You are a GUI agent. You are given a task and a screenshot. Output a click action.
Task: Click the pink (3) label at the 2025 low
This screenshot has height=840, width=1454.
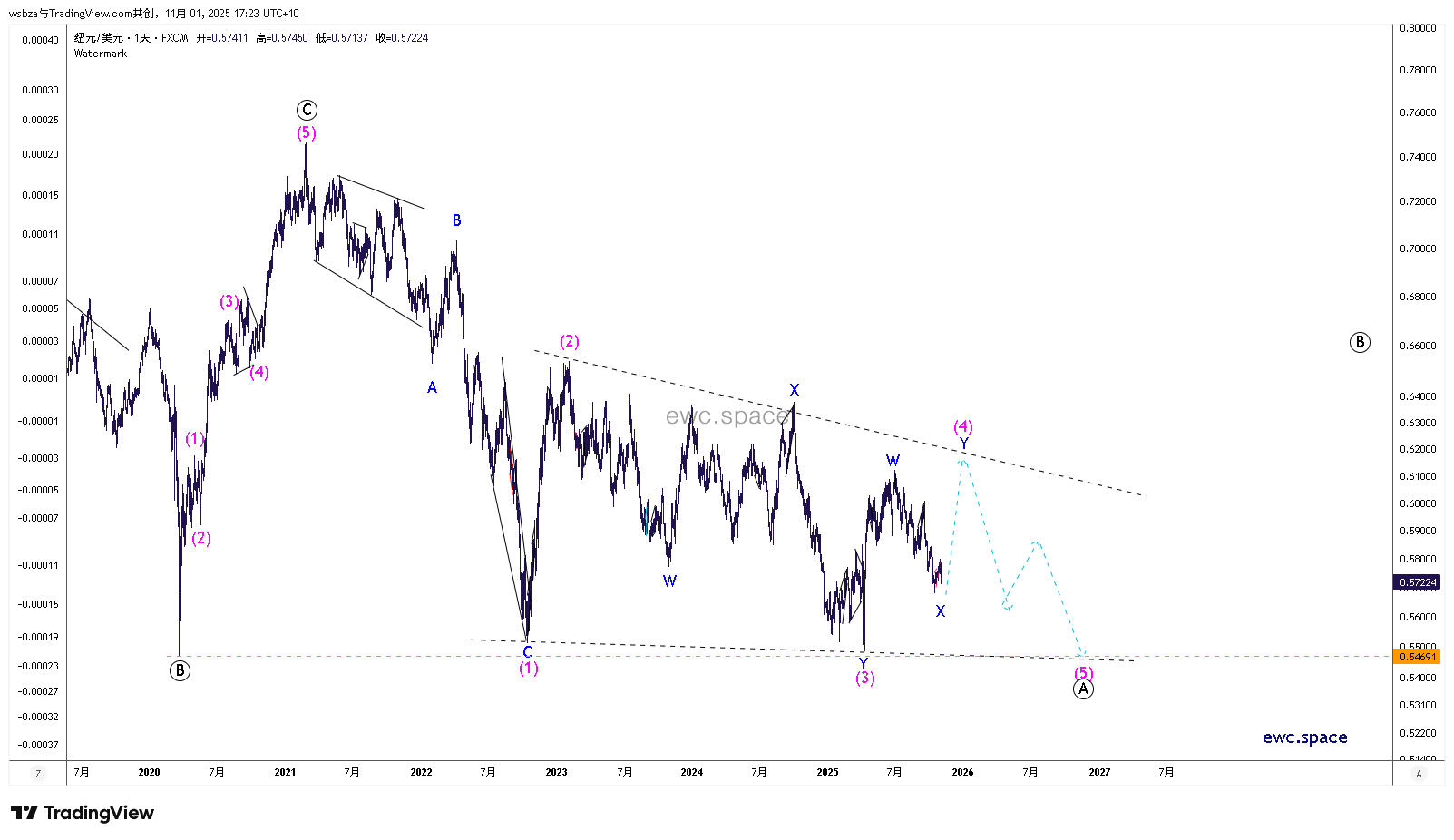(865, 679)
